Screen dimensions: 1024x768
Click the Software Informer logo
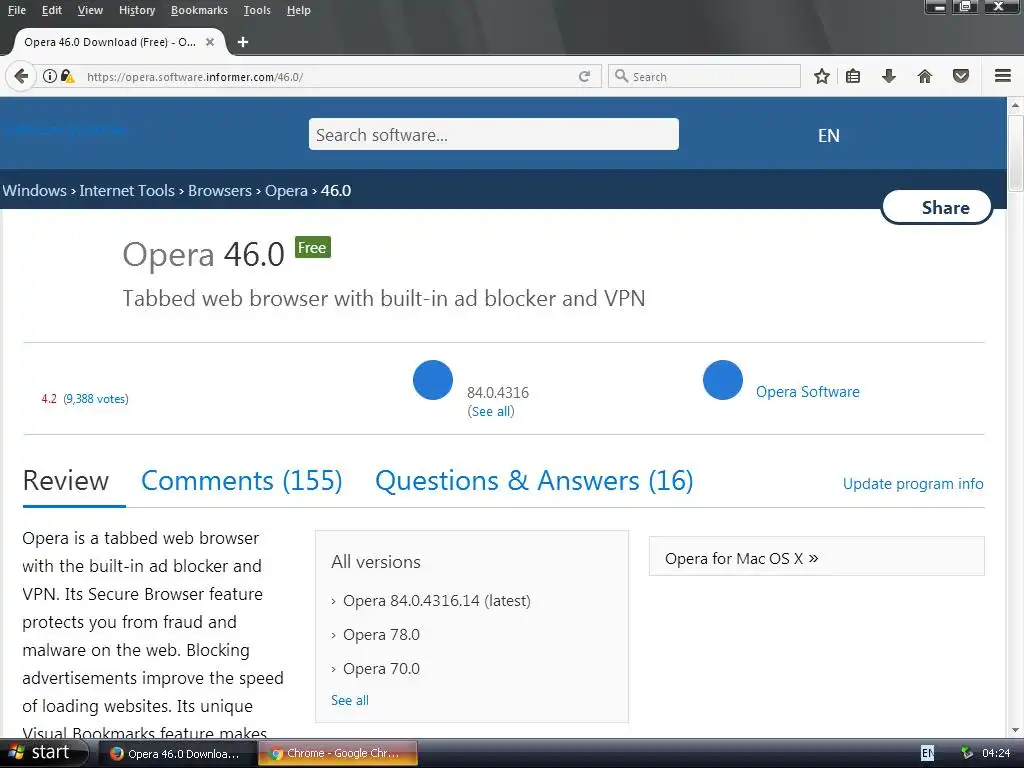pos(65,130)
